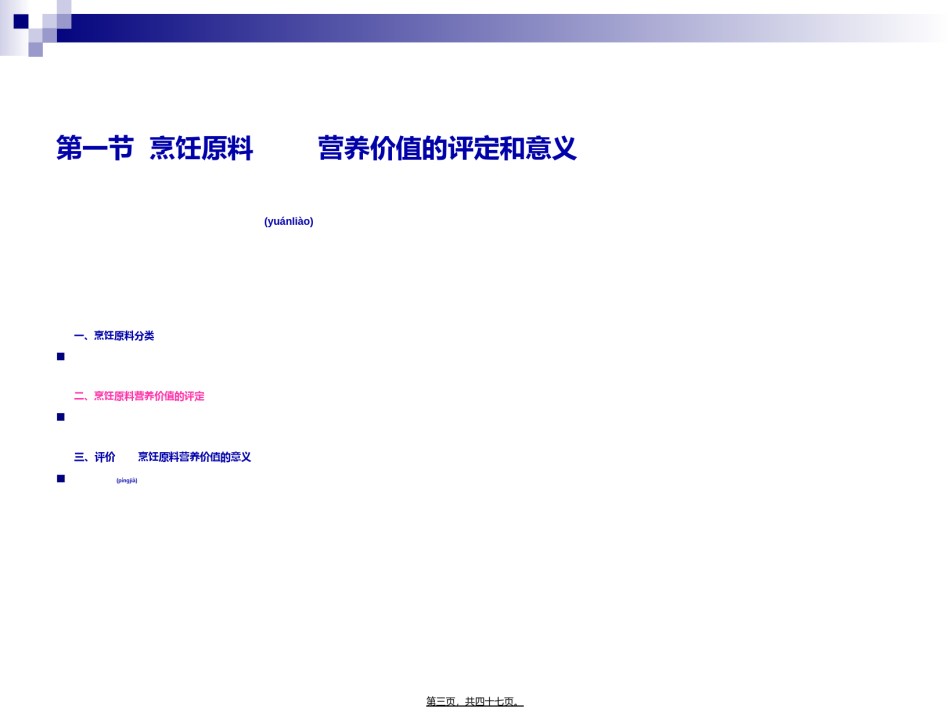Click '三、评价' at the start of the third item
The image size is (950, 713).
(95, 457)
